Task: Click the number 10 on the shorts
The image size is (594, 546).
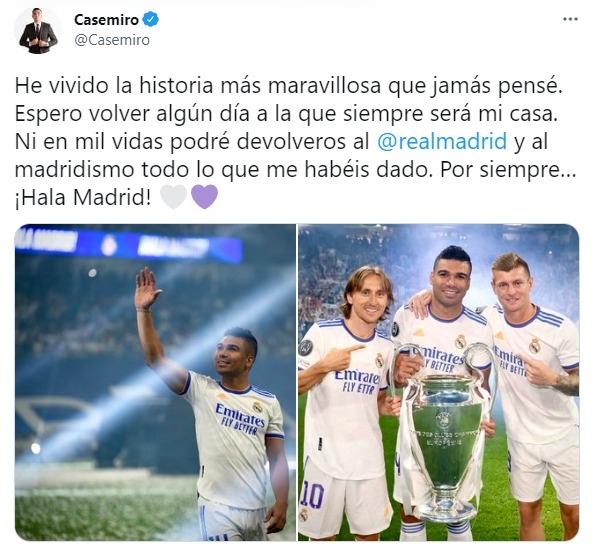Action: 313,496
